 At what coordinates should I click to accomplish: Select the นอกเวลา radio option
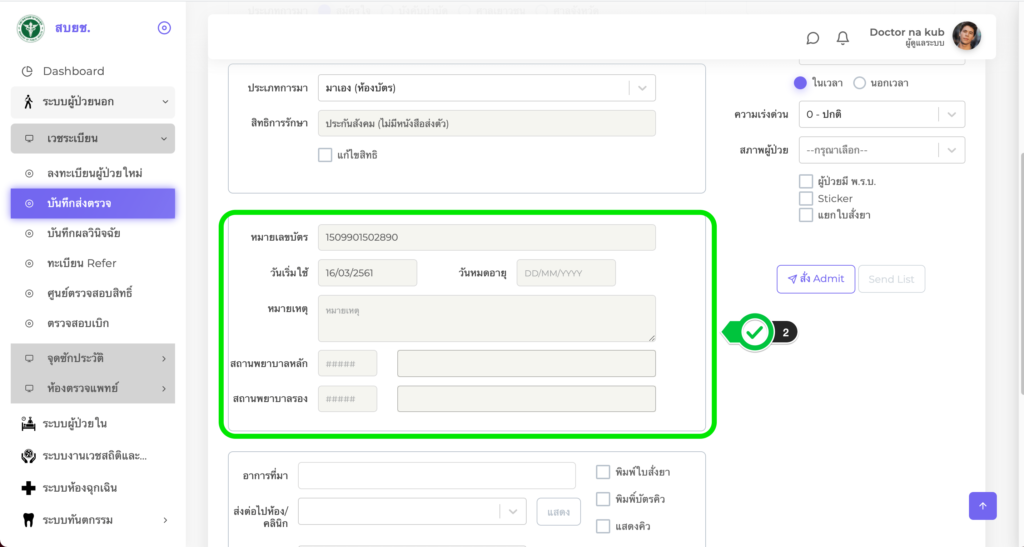point(859,83)
